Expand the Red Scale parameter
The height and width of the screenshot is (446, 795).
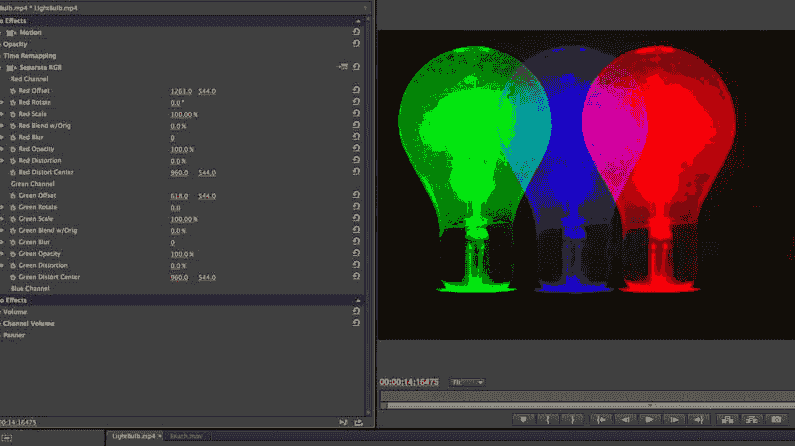(2, 114)
